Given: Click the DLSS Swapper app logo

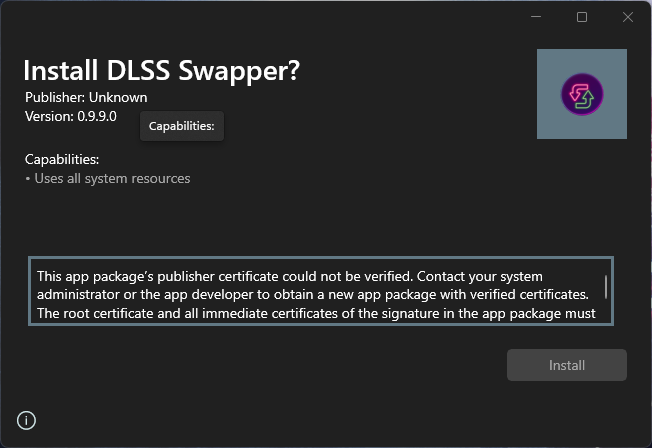Looking at the screenshot, I should [582, 94].
